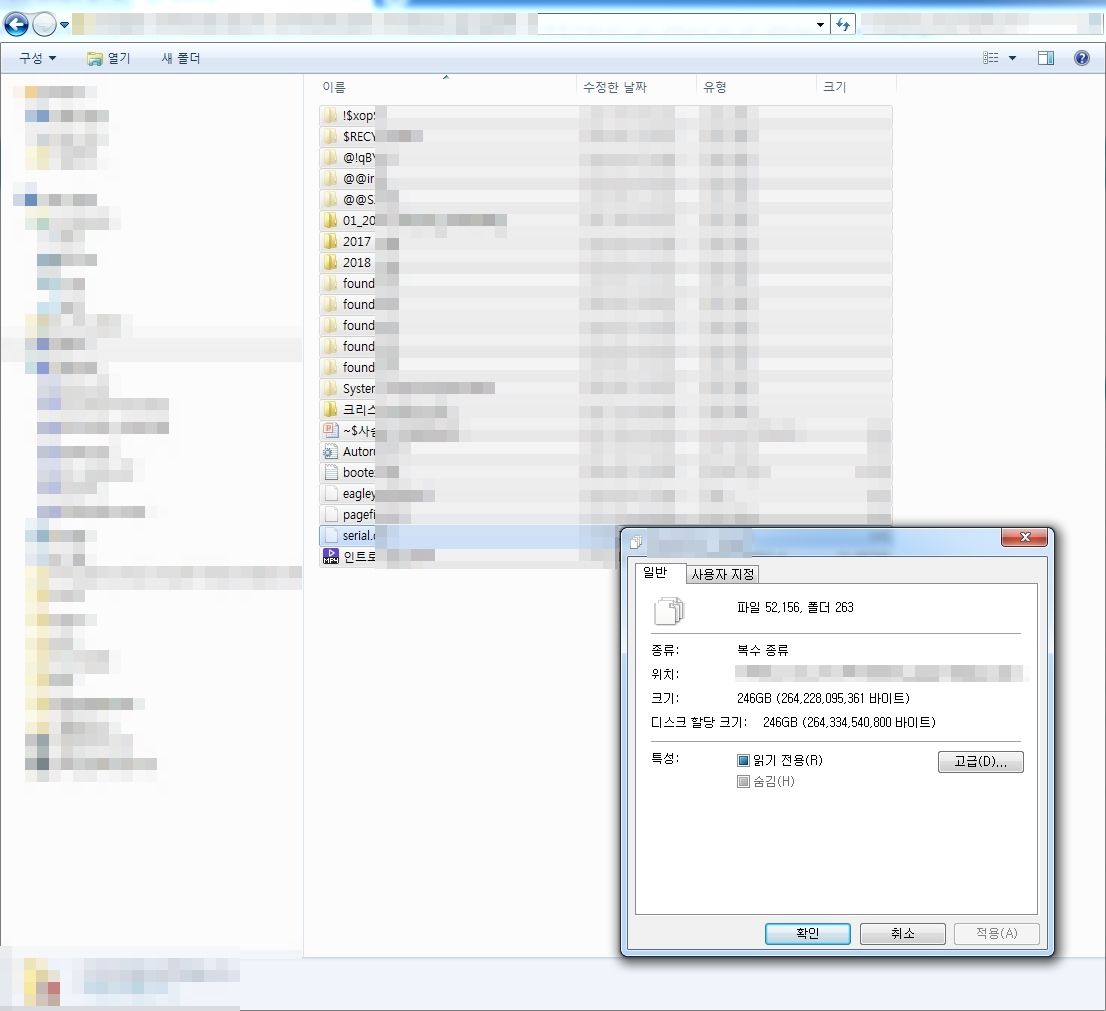Select the @!qB folder icon
This screenshot has height=1011, width=1106.
(330, 157)
